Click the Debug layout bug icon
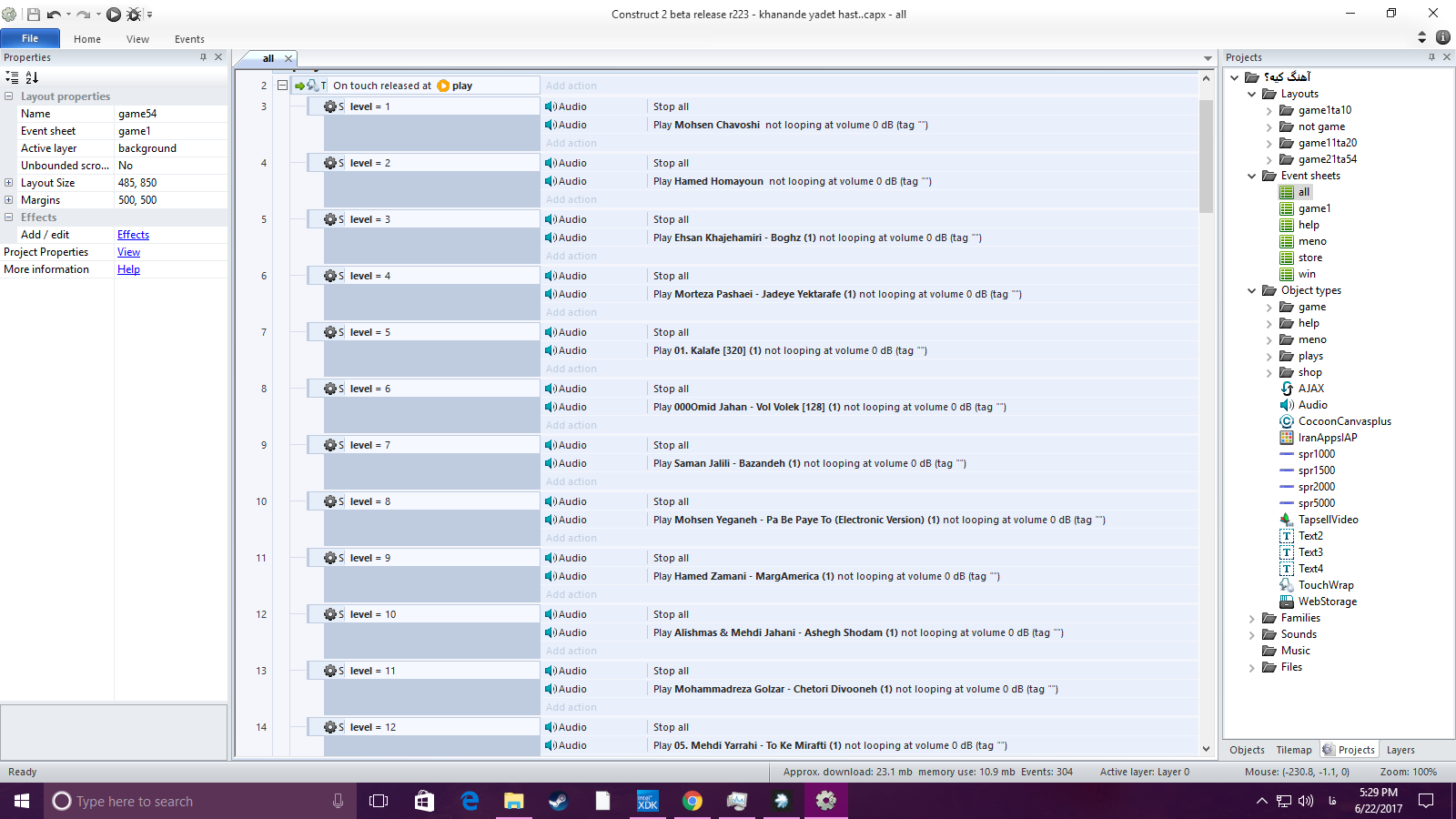This screenshot has height=819, width=1456. [134, 15]
